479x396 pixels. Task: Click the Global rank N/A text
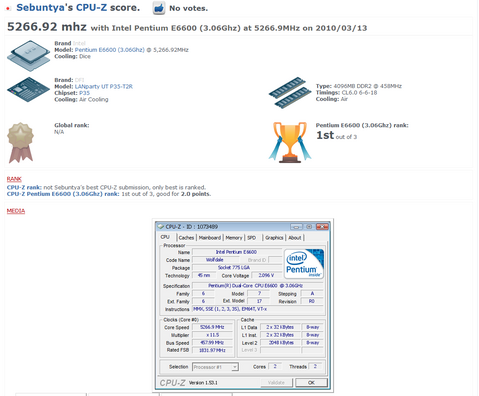(x=59, y=132)
